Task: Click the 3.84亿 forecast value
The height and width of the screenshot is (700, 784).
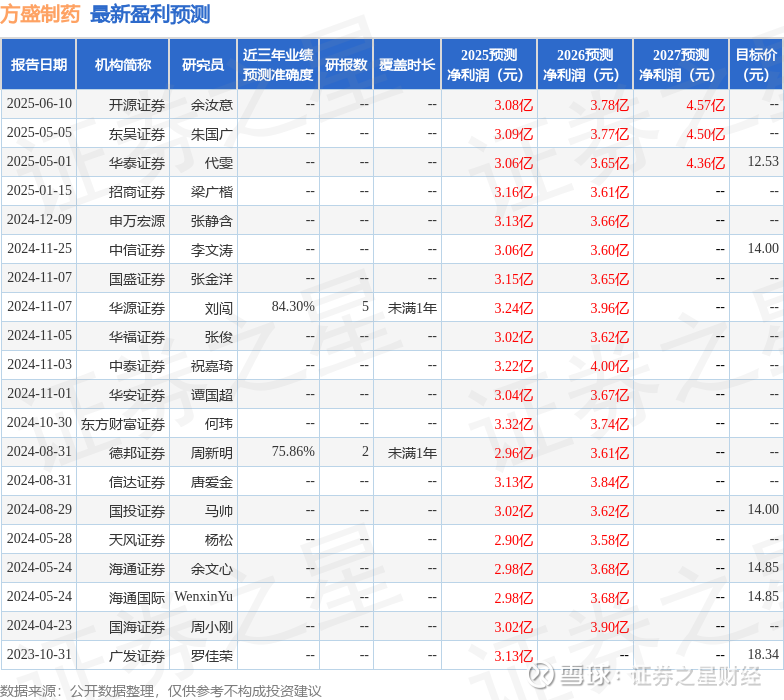Action: pyautogui.click(x=610, y=482)
